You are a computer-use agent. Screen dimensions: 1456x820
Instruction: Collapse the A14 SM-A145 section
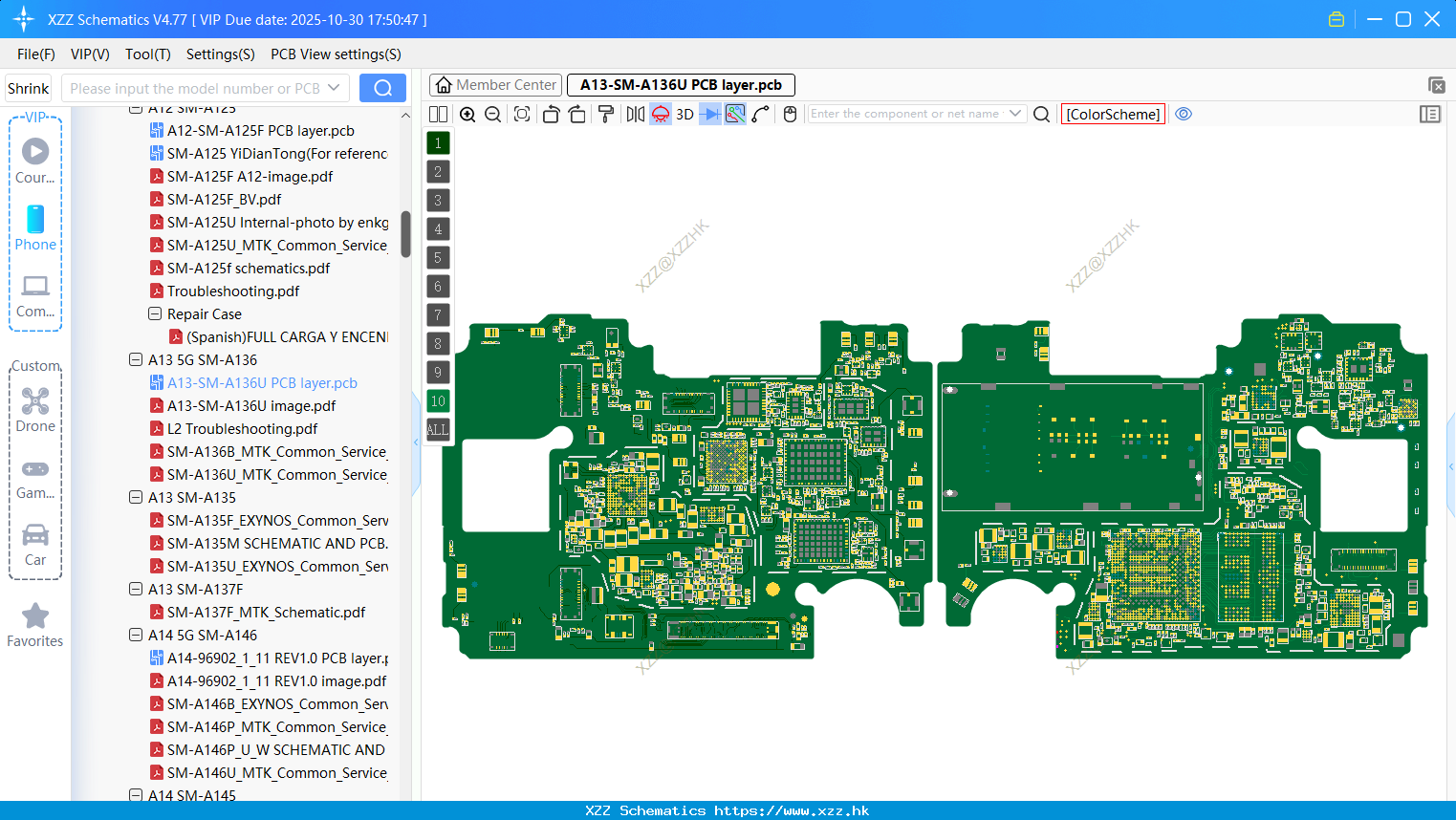point(135,795)
